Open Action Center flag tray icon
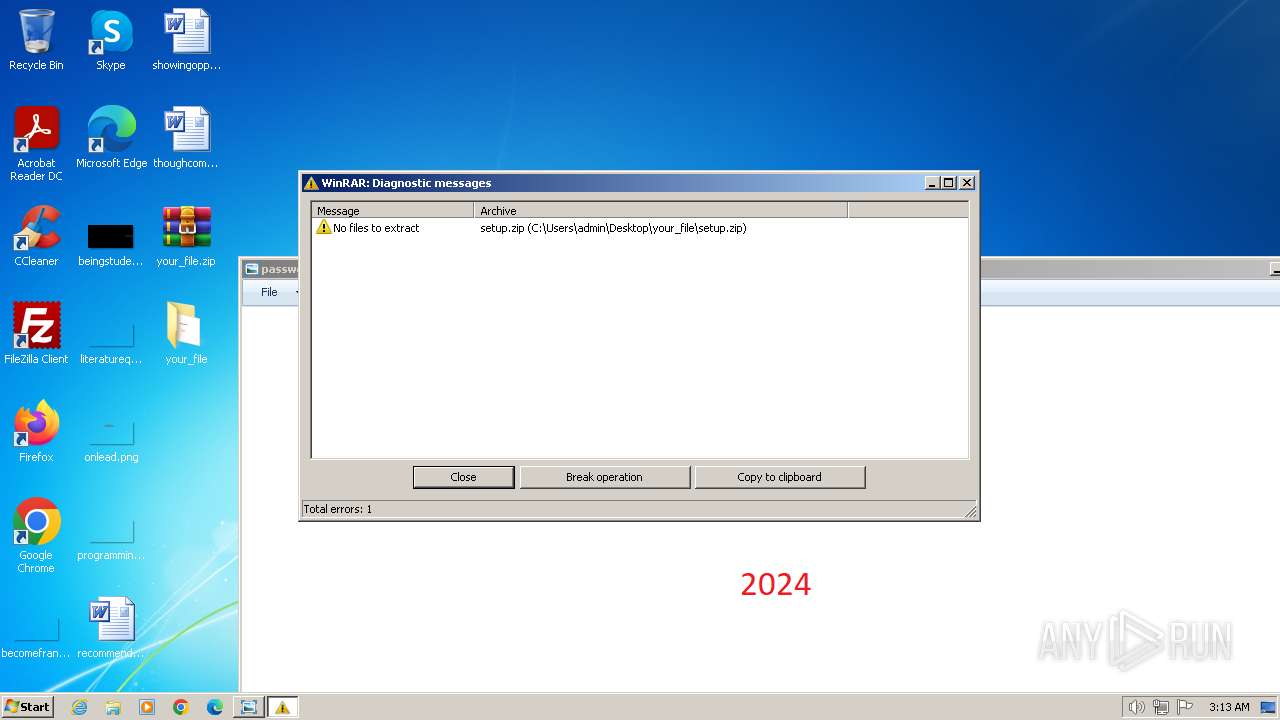1280x720 pixels. [x=1185, y=707]
